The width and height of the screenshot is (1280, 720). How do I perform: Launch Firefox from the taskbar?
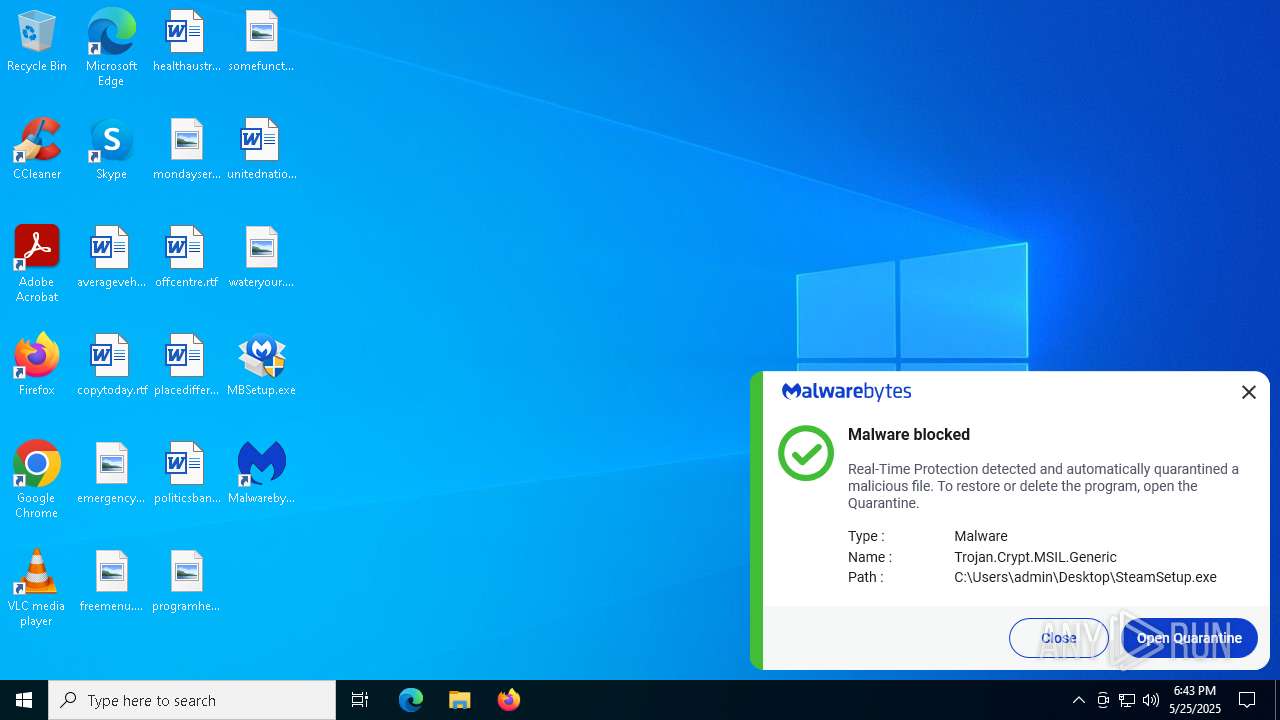[x=509, y=700]
